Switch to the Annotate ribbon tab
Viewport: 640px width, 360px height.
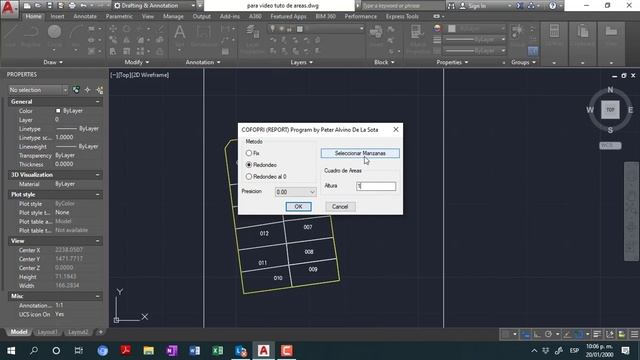pos(85,16)
